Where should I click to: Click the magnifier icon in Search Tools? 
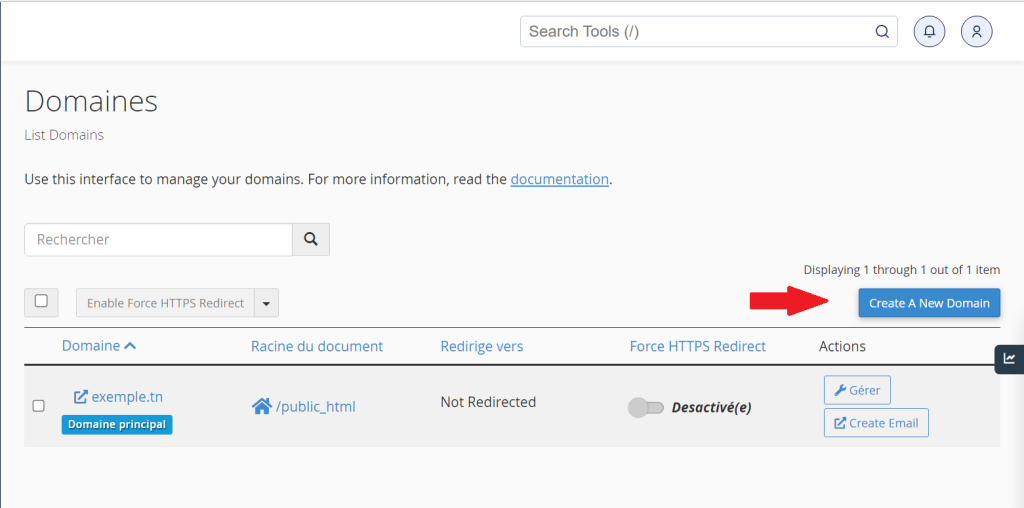[x=882, y=32]
